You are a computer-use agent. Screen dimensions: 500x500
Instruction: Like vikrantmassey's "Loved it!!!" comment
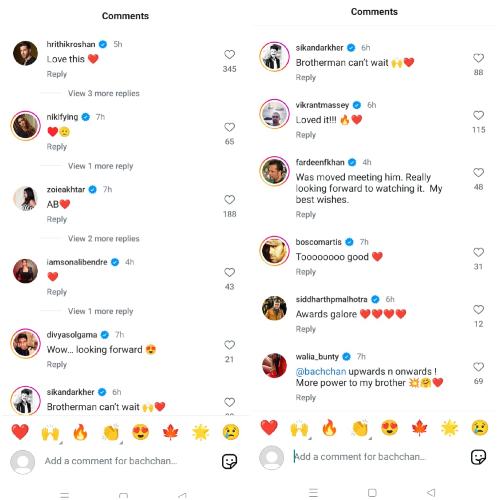478,115
